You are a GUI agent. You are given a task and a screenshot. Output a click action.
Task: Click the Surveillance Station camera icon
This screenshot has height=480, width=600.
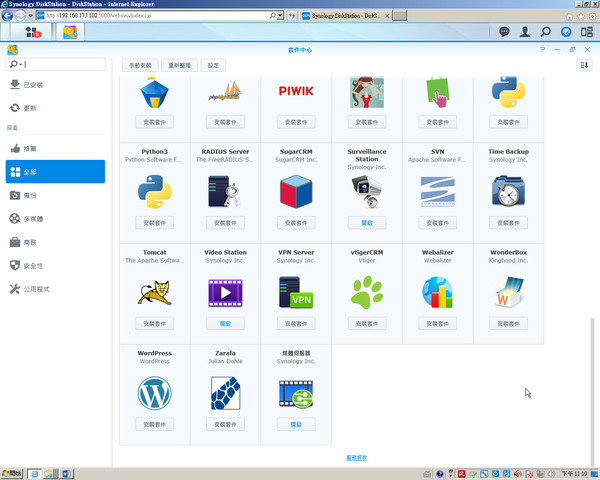coord(366,189)
